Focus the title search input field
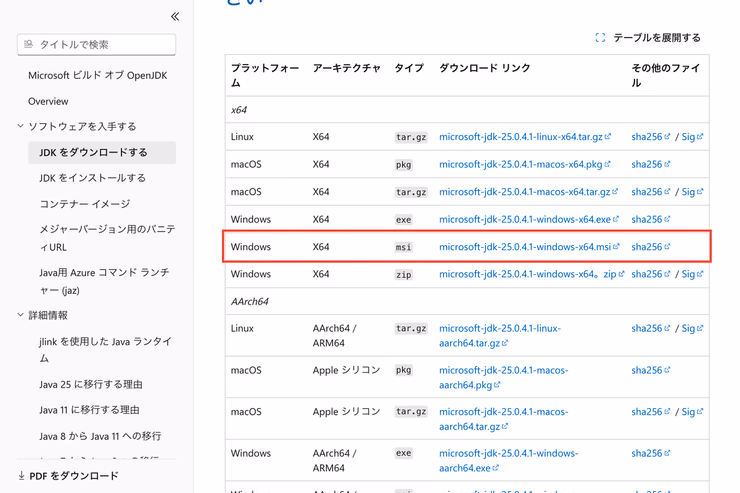Viewport: 740px width, 493px height. (x=97, y=44)
